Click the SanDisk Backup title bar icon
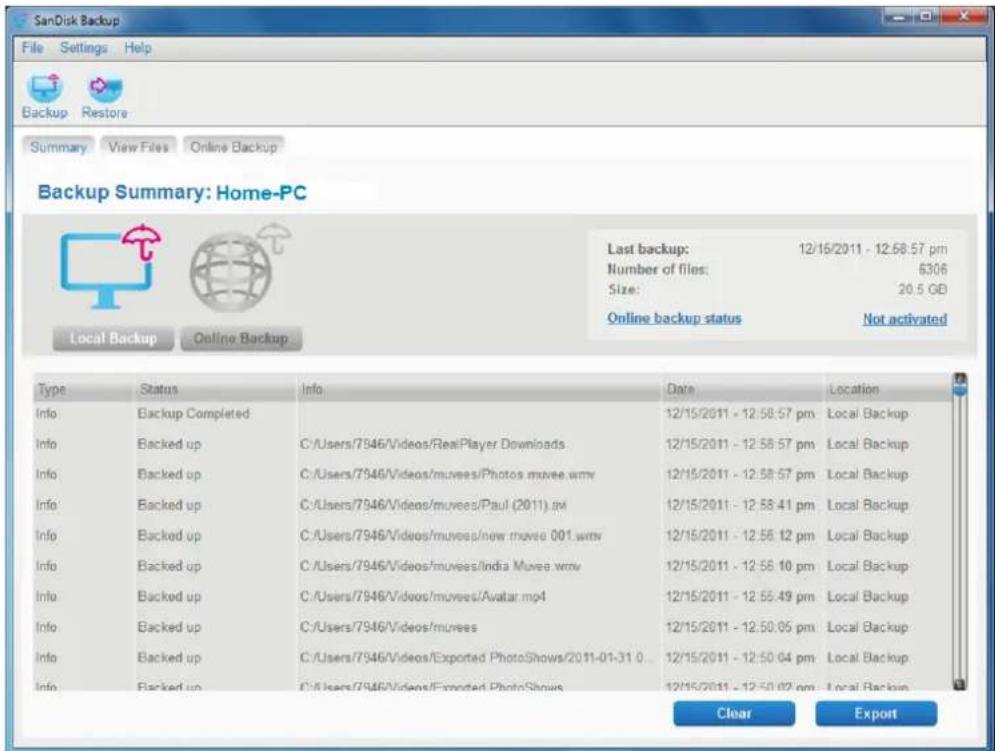Viewport: 995px width, 751px height. point(22,20)
